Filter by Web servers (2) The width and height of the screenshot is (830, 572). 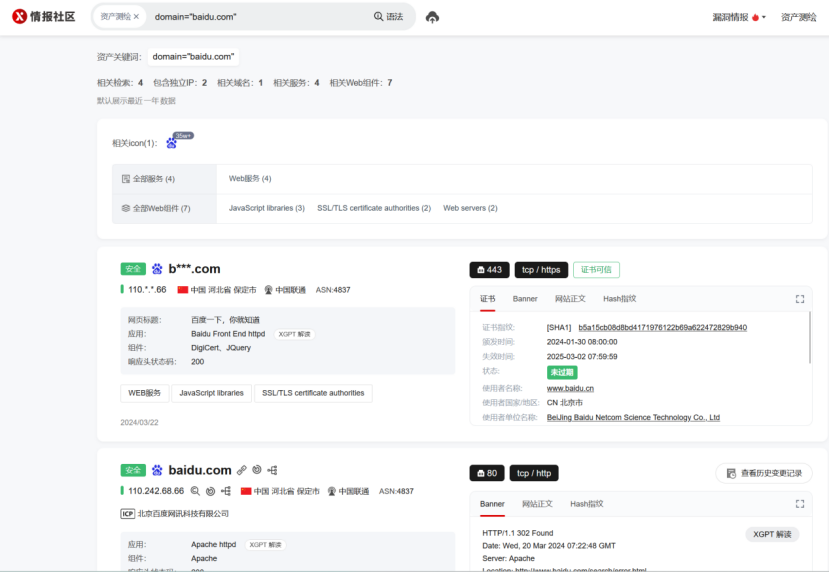470,208
